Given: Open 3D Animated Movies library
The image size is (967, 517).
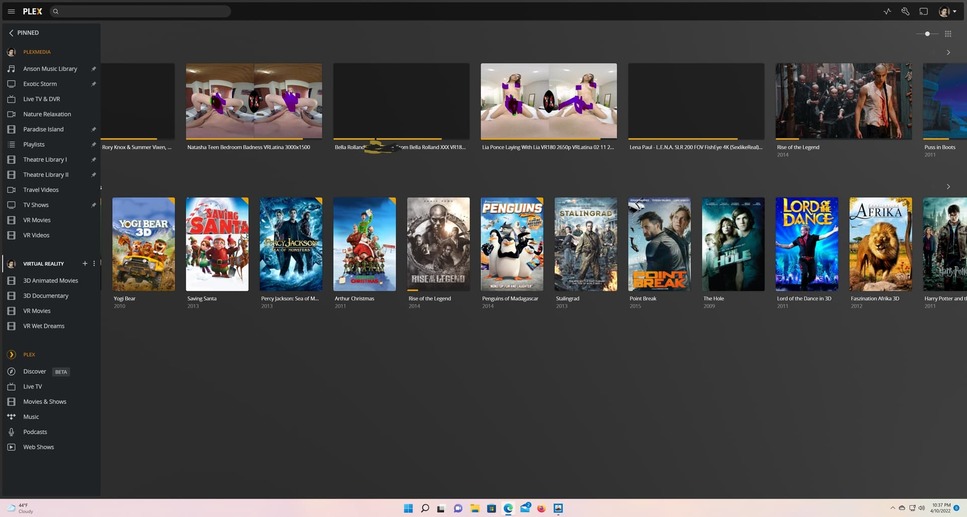Looking at the screenshot, I should tap(51, 280).
